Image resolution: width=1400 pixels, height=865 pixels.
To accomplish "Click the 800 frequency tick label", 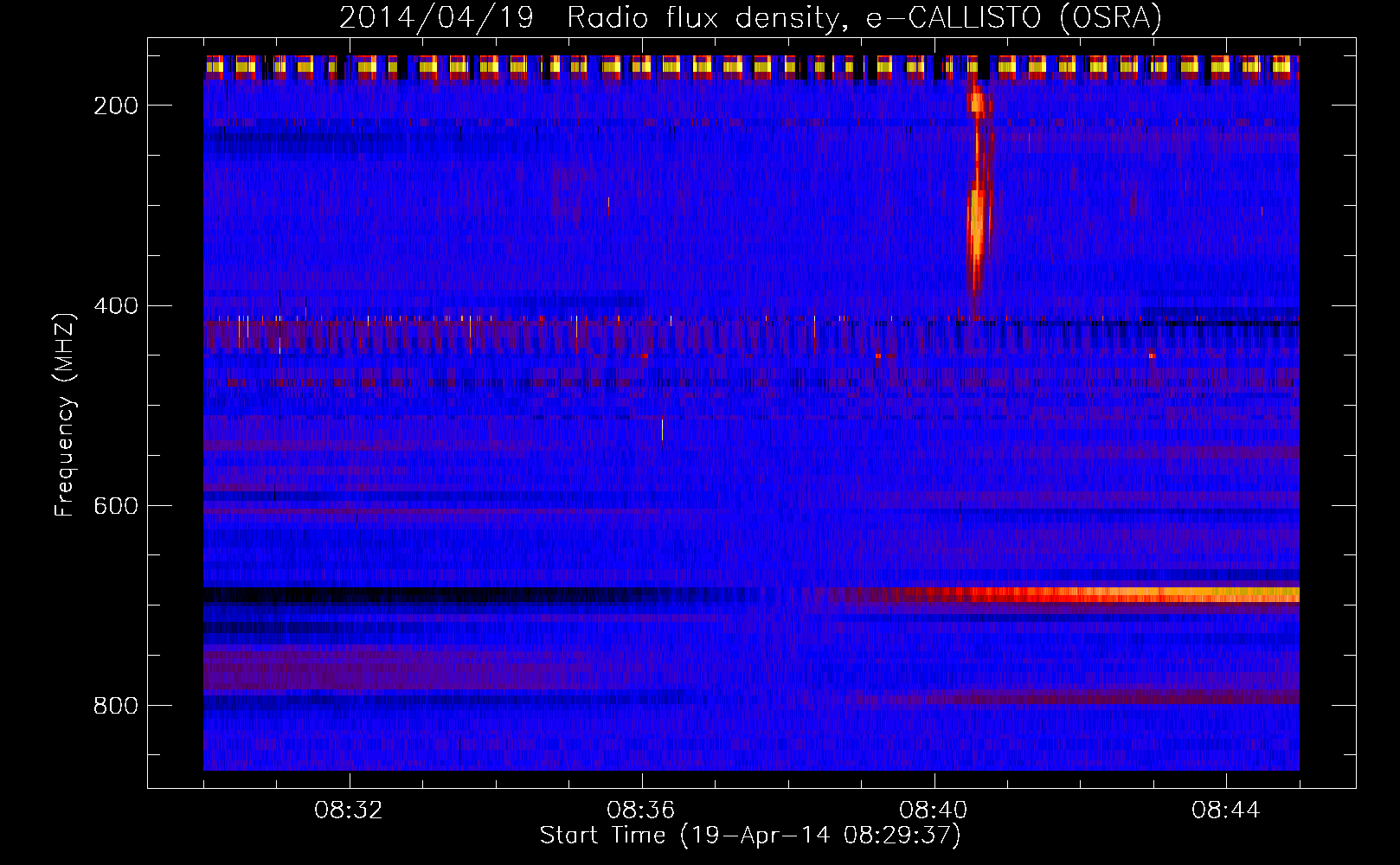I will click(116, 706).
